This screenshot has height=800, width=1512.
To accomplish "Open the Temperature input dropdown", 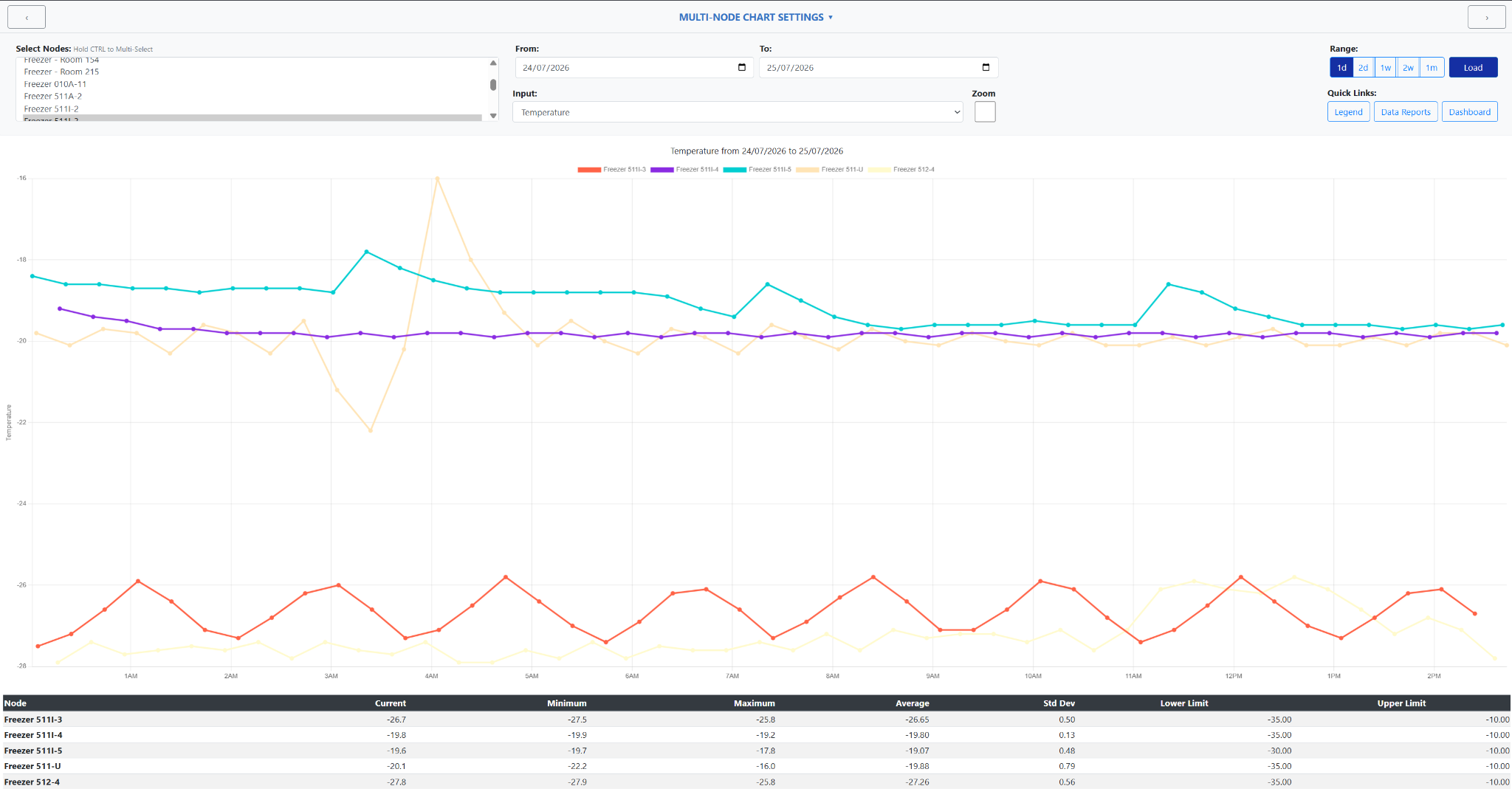I will 738,112.
